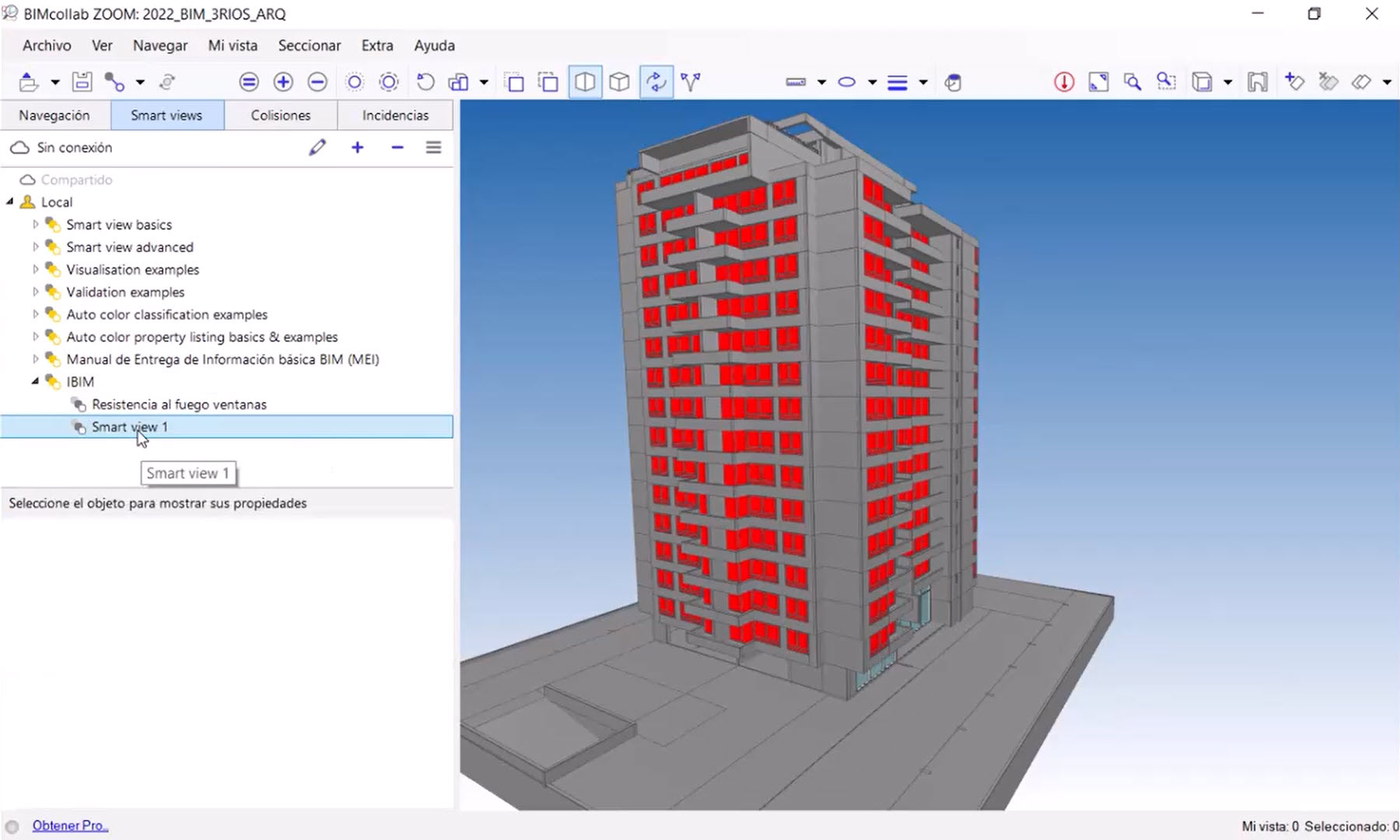This screenshot has height=840, width=1400.
Task: Collapse the IBIM folder
Action: click(x=35, y=382)
